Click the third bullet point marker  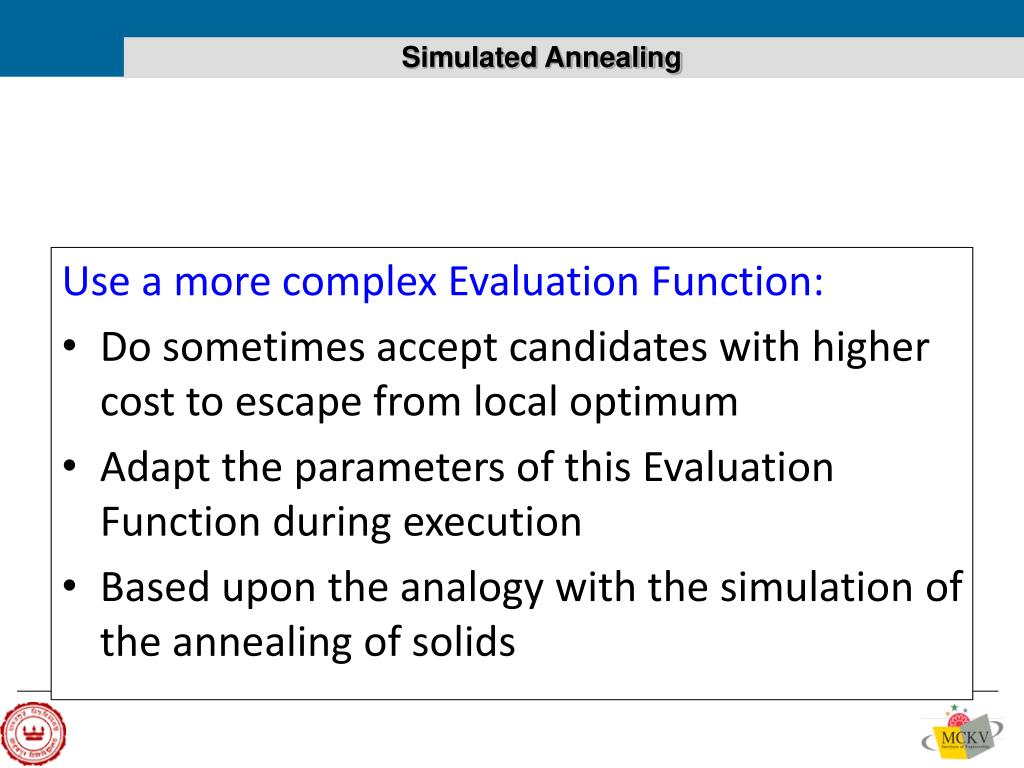(x=70, y=587)
